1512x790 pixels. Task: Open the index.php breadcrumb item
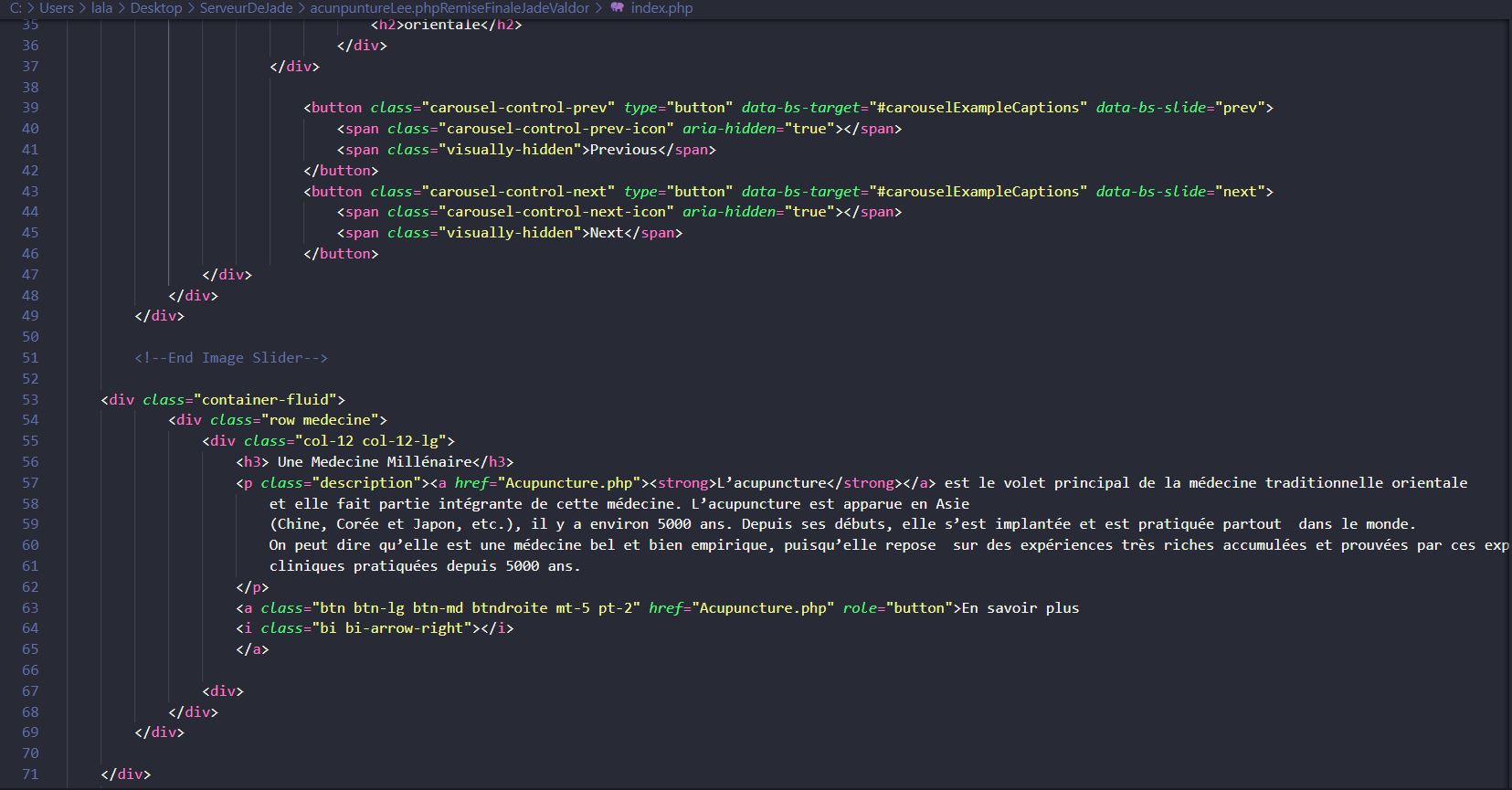(x=661, y=7)
